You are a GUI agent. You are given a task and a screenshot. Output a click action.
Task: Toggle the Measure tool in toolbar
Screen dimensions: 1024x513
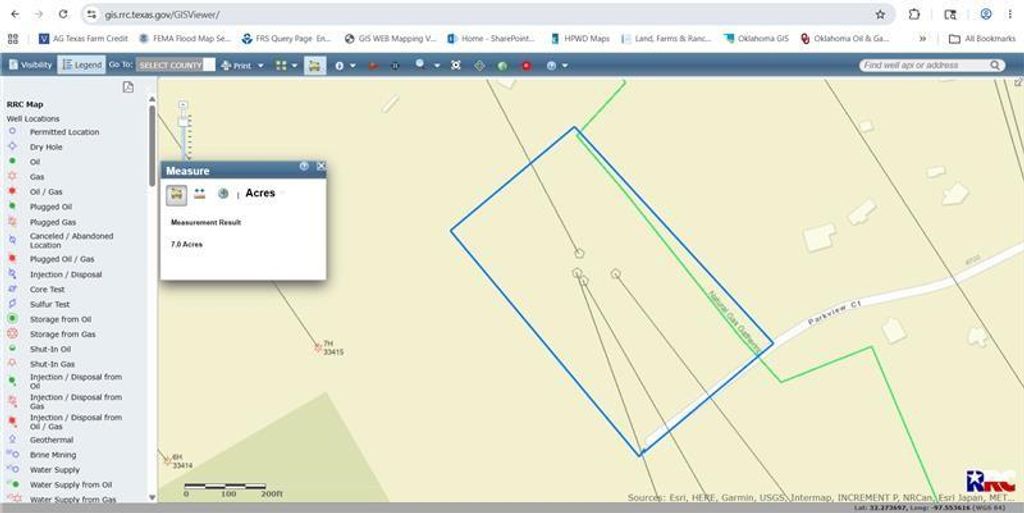pos(315,65)
